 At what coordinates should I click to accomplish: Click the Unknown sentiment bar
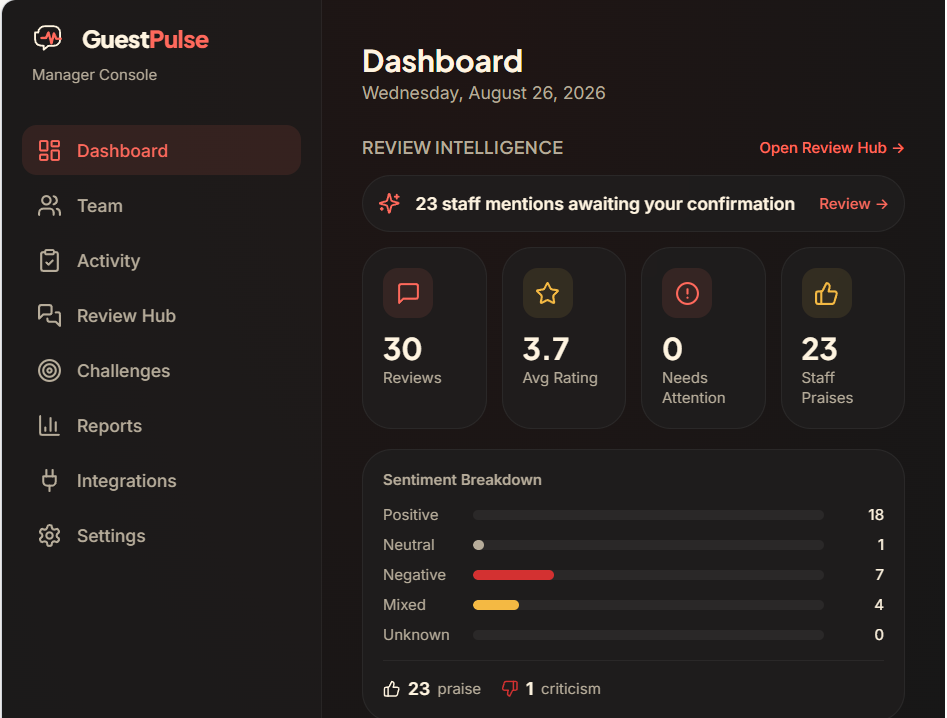tap(648, 635)
